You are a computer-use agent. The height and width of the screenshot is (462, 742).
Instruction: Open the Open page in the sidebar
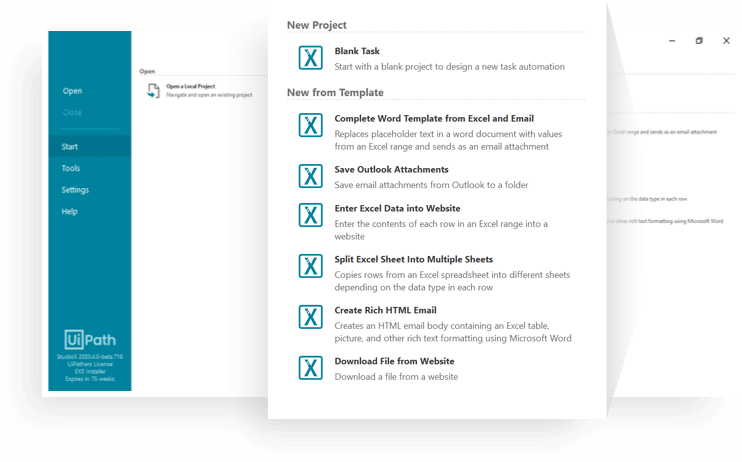72,91
